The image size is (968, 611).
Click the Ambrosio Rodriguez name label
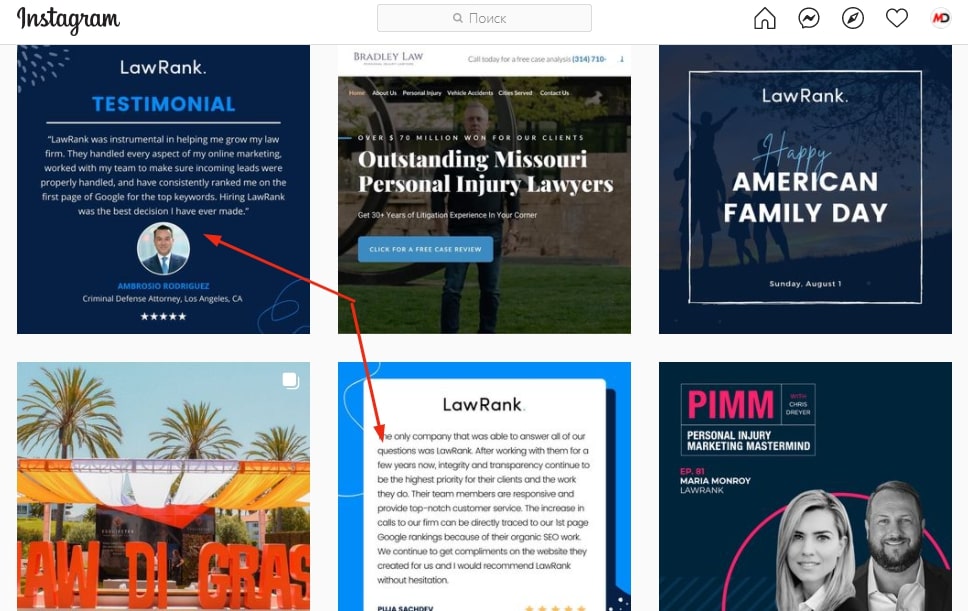[163, 286]
